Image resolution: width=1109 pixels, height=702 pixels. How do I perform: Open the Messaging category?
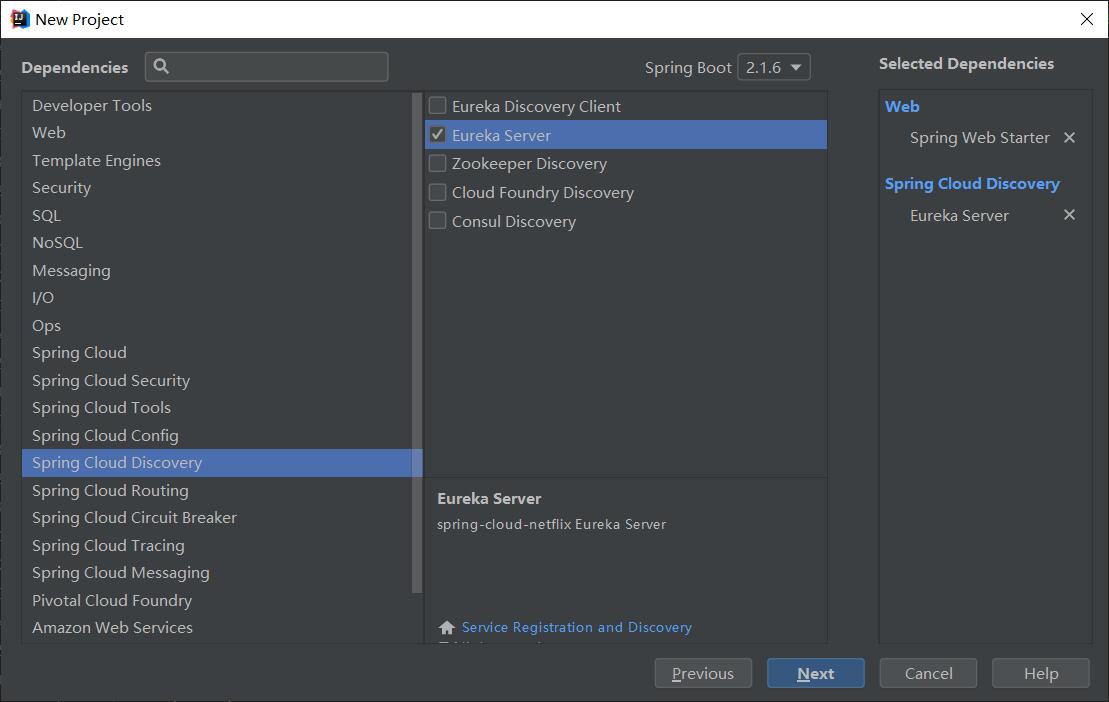(216, 271)
